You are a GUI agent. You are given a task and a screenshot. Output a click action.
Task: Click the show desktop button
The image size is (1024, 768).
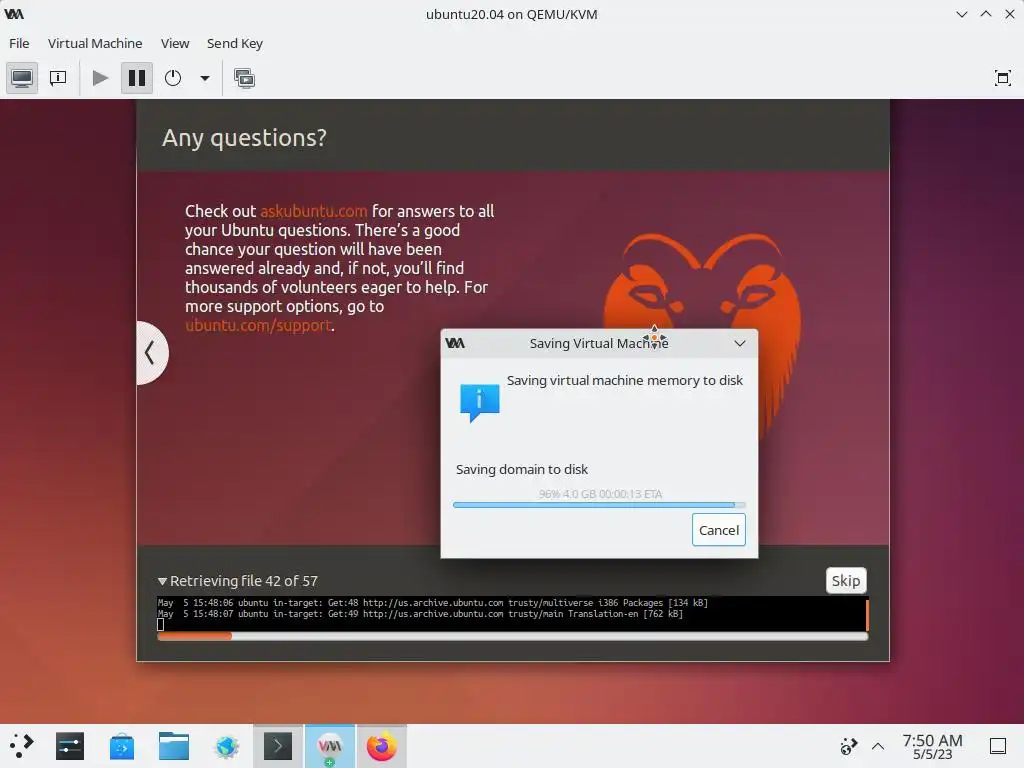coord(997,746)
